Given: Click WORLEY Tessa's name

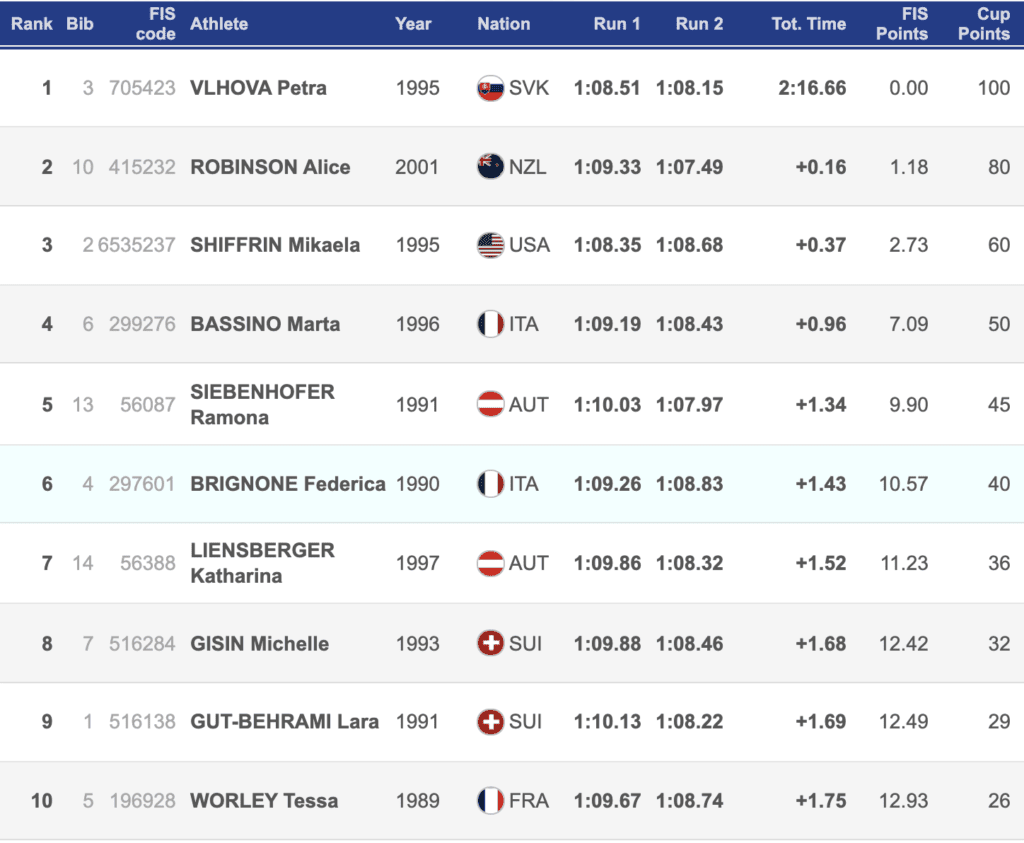Looking at the screenshot, I should coord(264,801).
